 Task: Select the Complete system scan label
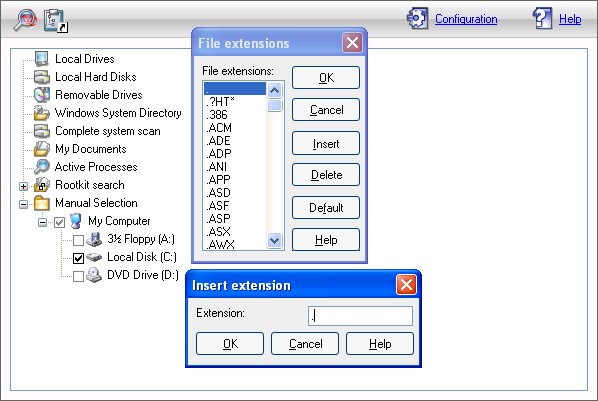coord(108,131)
